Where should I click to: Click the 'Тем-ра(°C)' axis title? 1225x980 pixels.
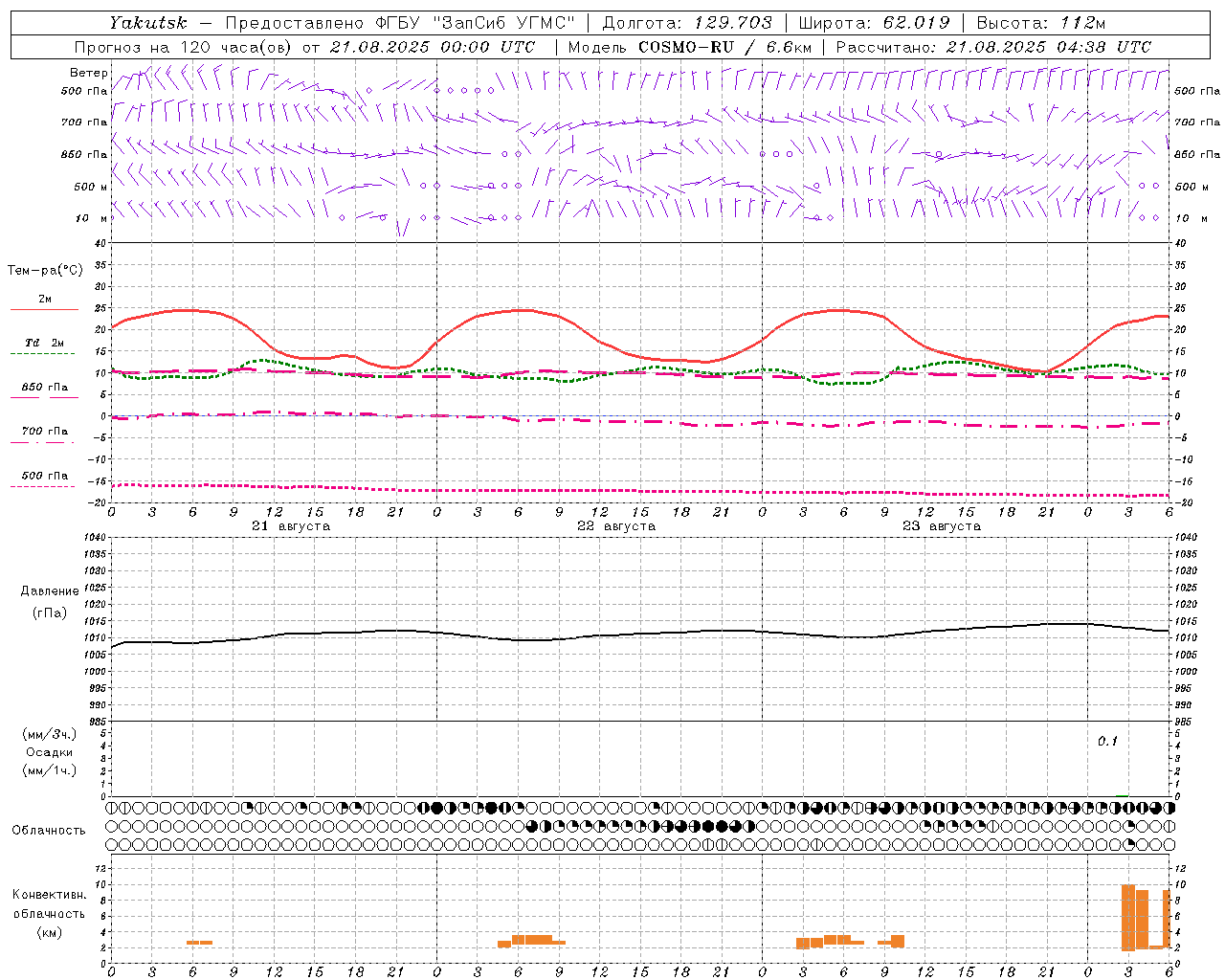point(45,271)
